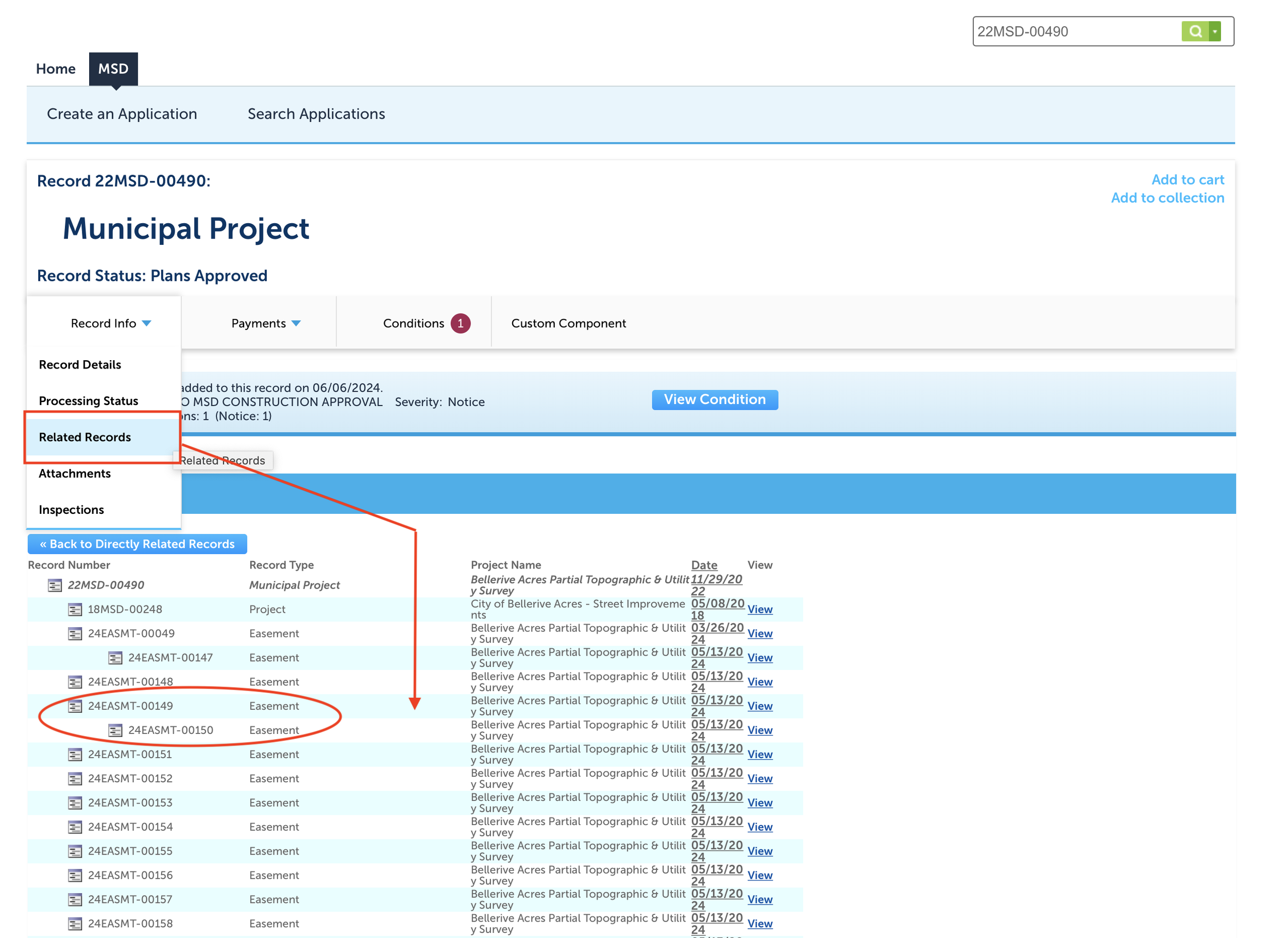Click the record icon beside 22MSD-00490

click(55, 584)
